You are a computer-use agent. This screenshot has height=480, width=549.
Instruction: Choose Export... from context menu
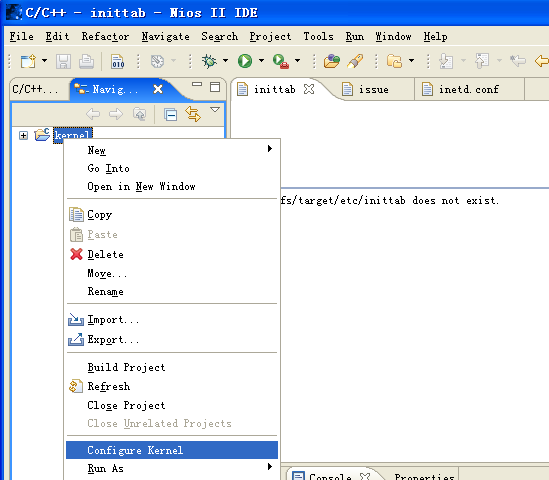[172, 340]
